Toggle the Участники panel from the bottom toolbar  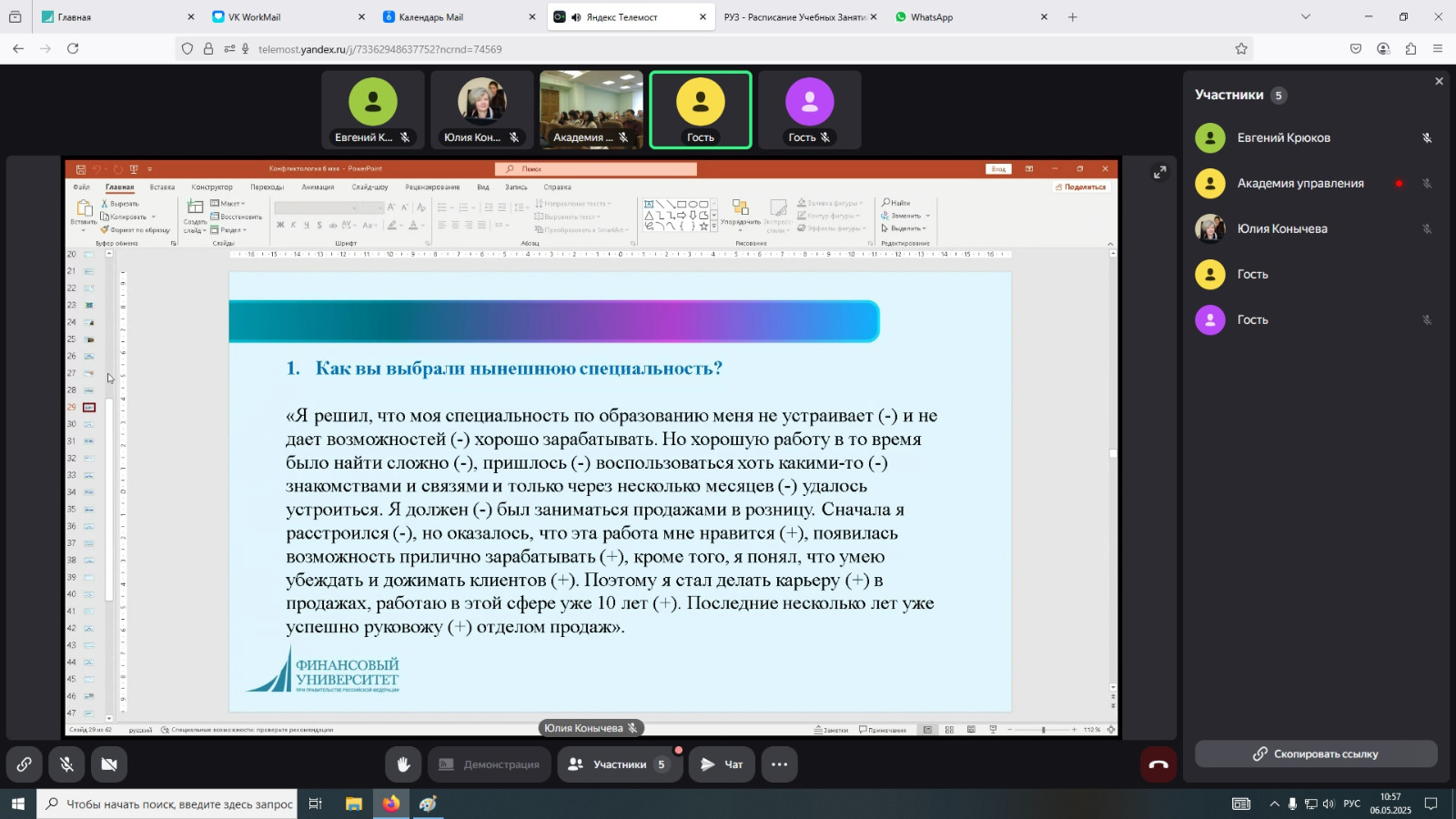pos(619,764)
